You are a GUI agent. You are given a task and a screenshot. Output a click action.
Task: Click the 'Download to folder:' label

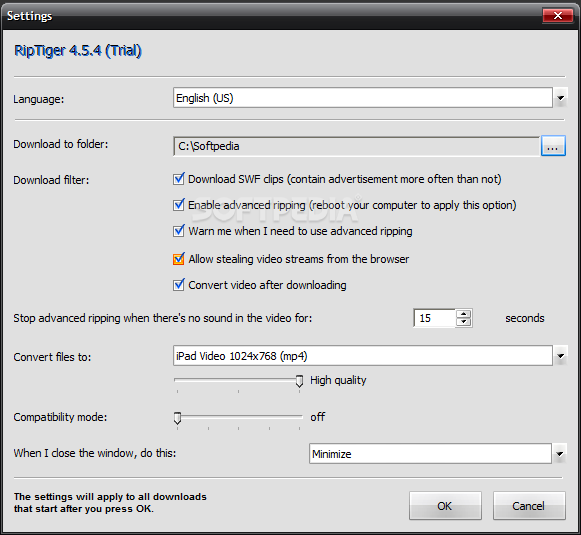click(x=61, y=144)
